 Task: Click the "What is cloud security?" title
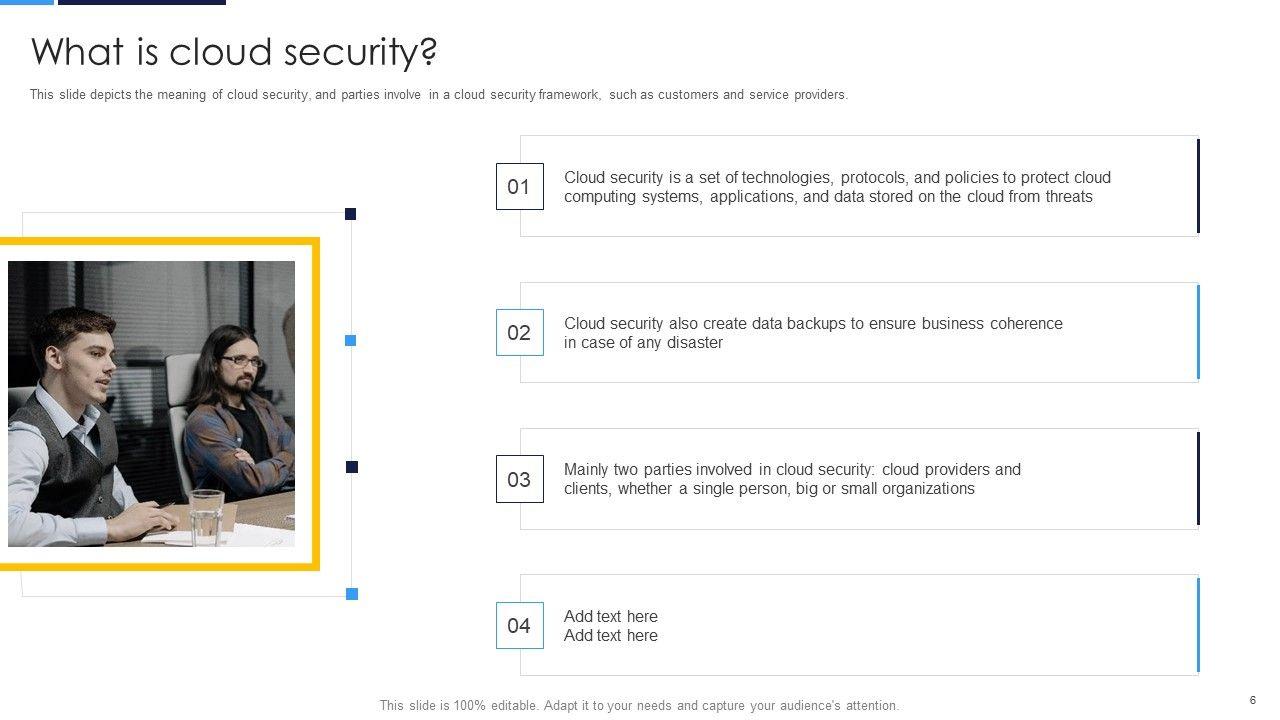[234, 52]
